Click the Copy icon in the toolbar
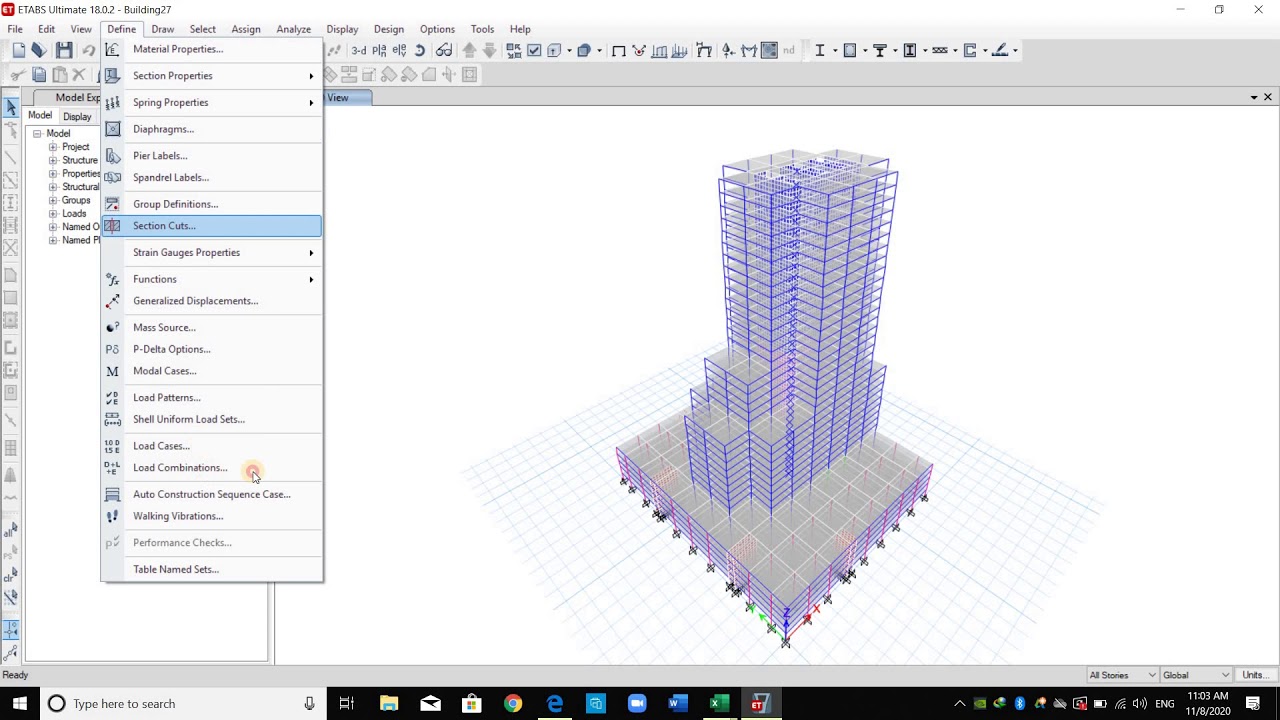The image size is (1280, 720). click(x=39, y=75)
